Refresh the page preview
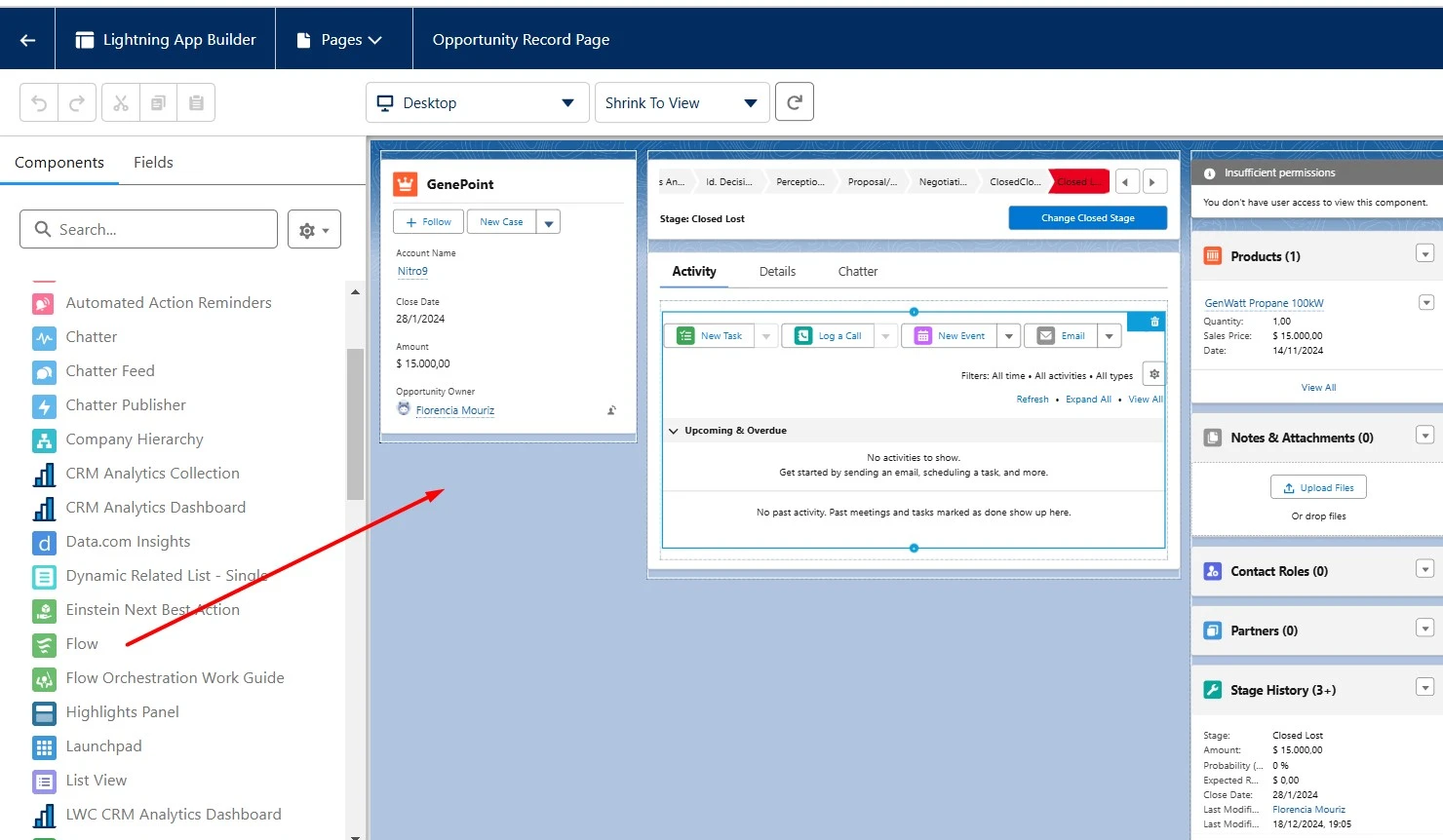Image resolution: width=1443 pixels, height=840 pixels. click(794, 102)
